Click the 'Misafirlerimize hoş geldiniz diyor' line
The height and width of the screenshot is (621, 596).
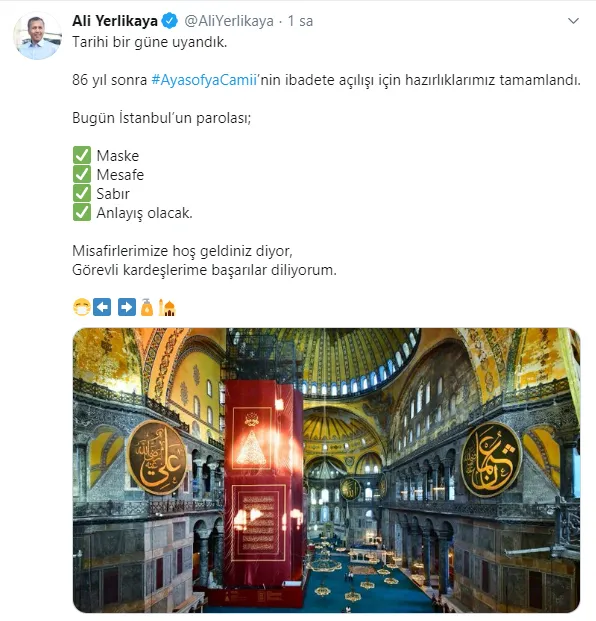pos(182,251)
